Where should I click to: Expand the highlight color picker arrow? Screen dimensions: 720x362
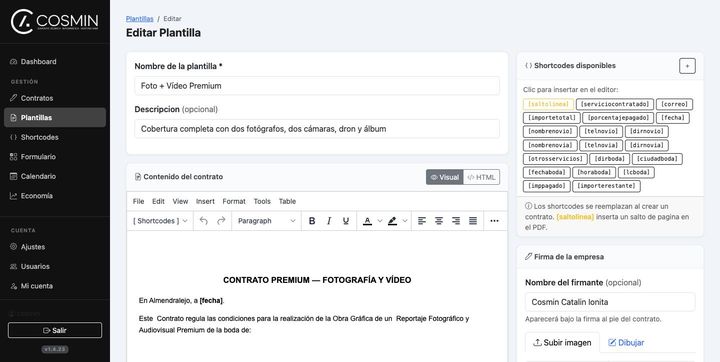[405, 221]
